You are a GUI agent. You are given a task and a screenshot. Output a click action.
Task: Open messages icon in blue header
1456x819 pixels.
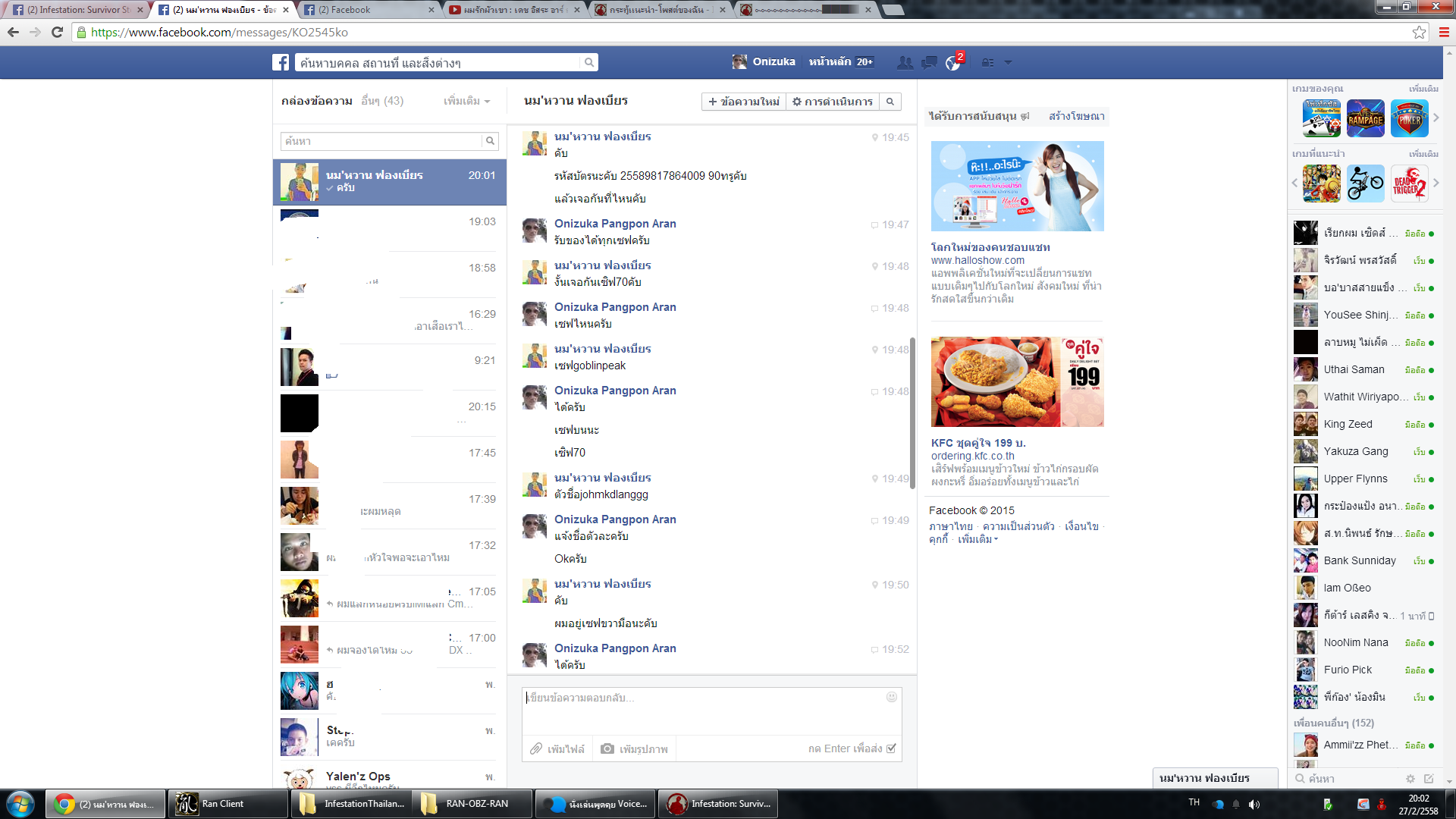(x=929, y=62)
